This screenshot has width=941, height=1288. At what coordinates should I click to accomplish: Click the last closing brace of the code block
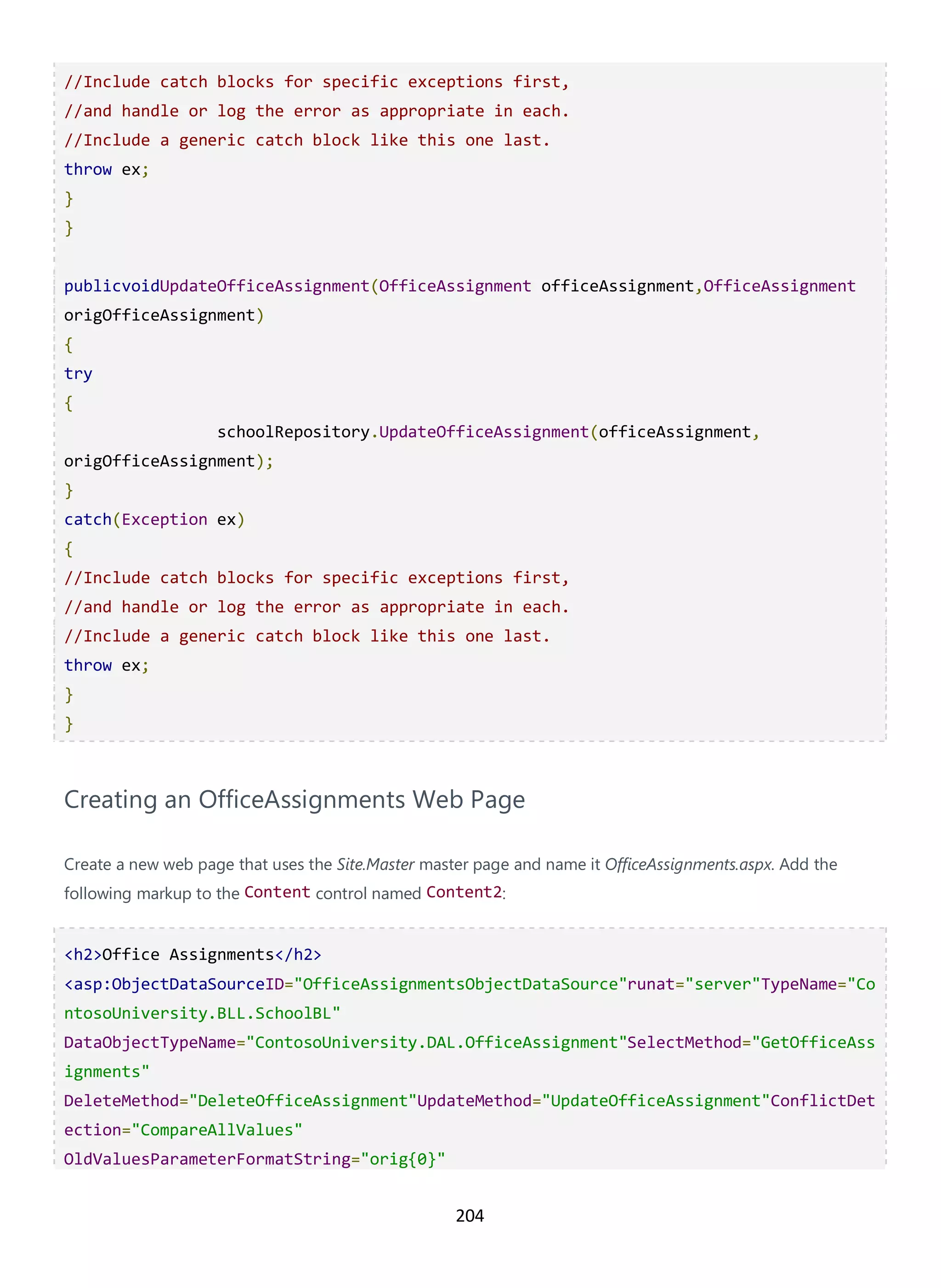tap(69, 724)
